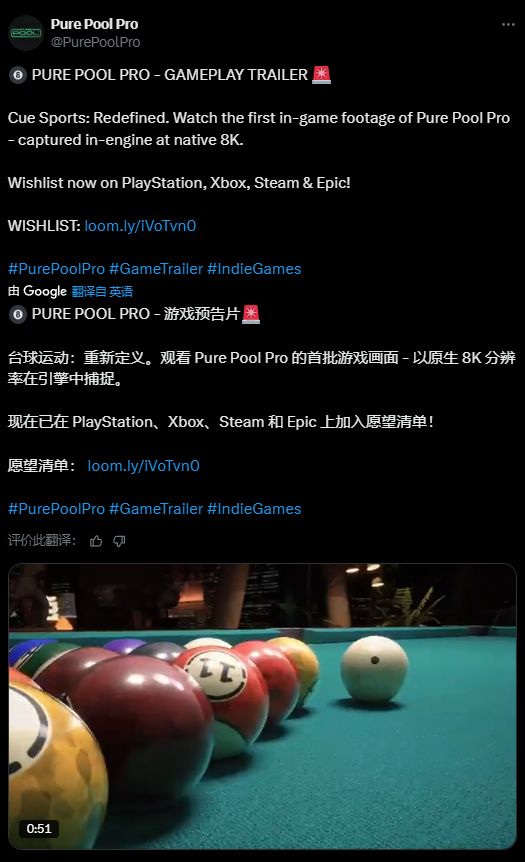Open the Pure Pool Pro display name
This screenshot has width=525, height=862.
(94, 24)
